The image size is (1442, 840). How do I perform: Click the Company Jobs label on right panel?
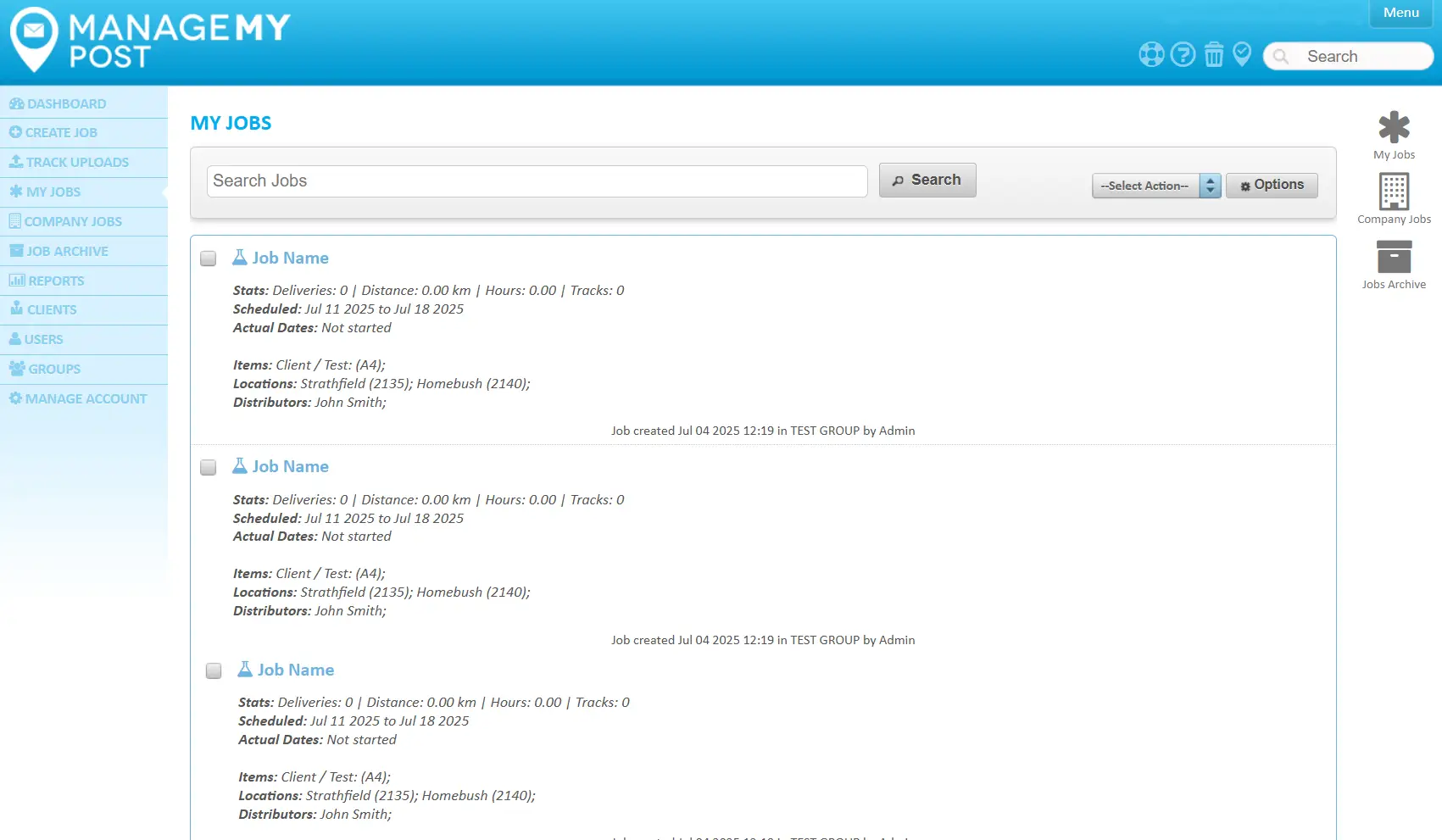pos(1394,219)
